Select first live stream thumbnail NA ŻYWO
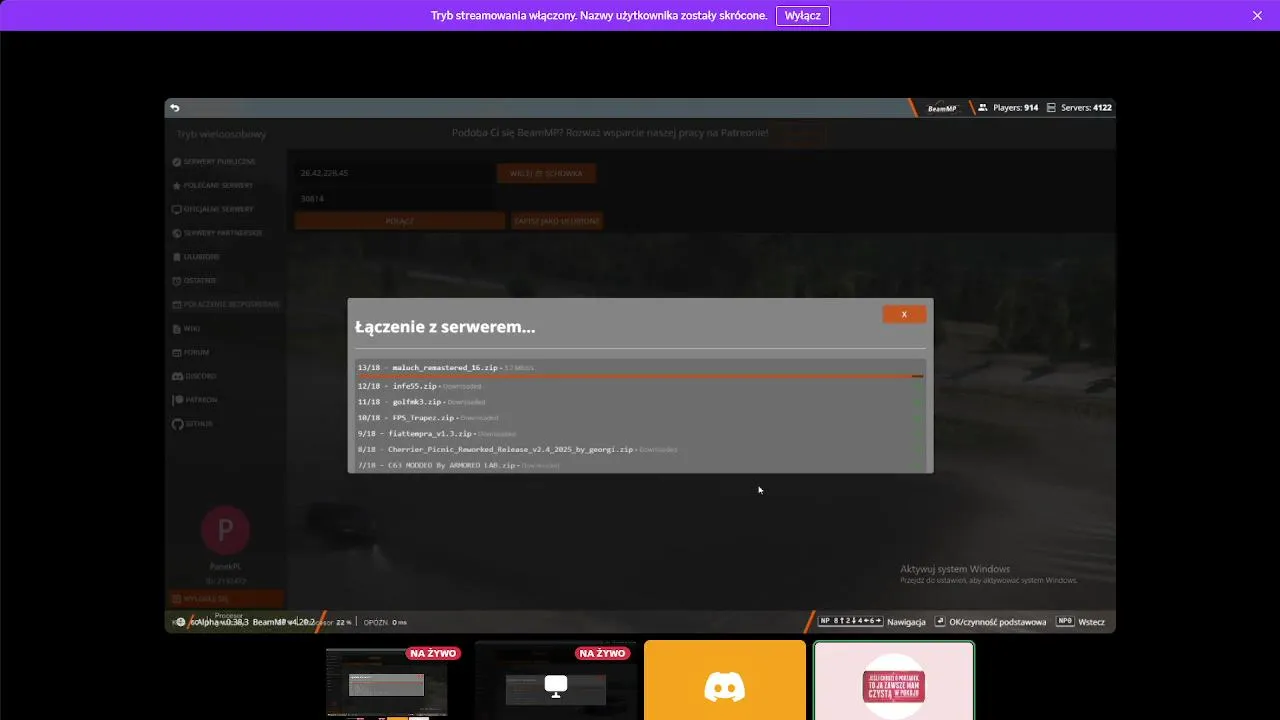Screen dimensions: 1280x720 pos(386,681)
